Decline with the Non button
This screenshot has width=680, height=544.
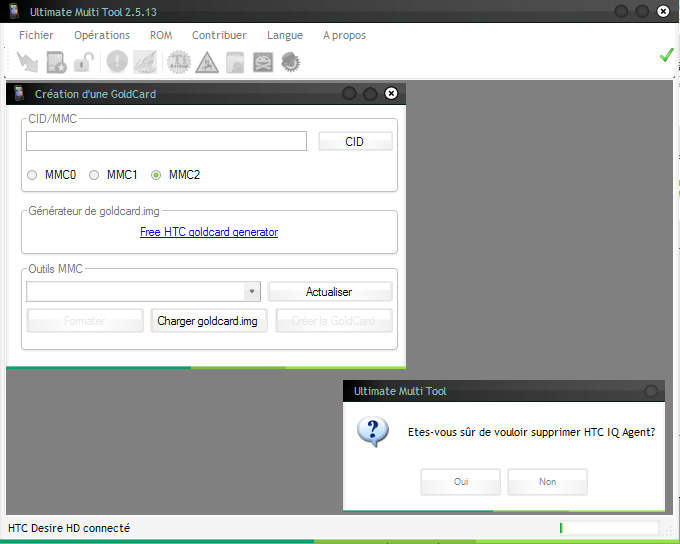[547, 482]
